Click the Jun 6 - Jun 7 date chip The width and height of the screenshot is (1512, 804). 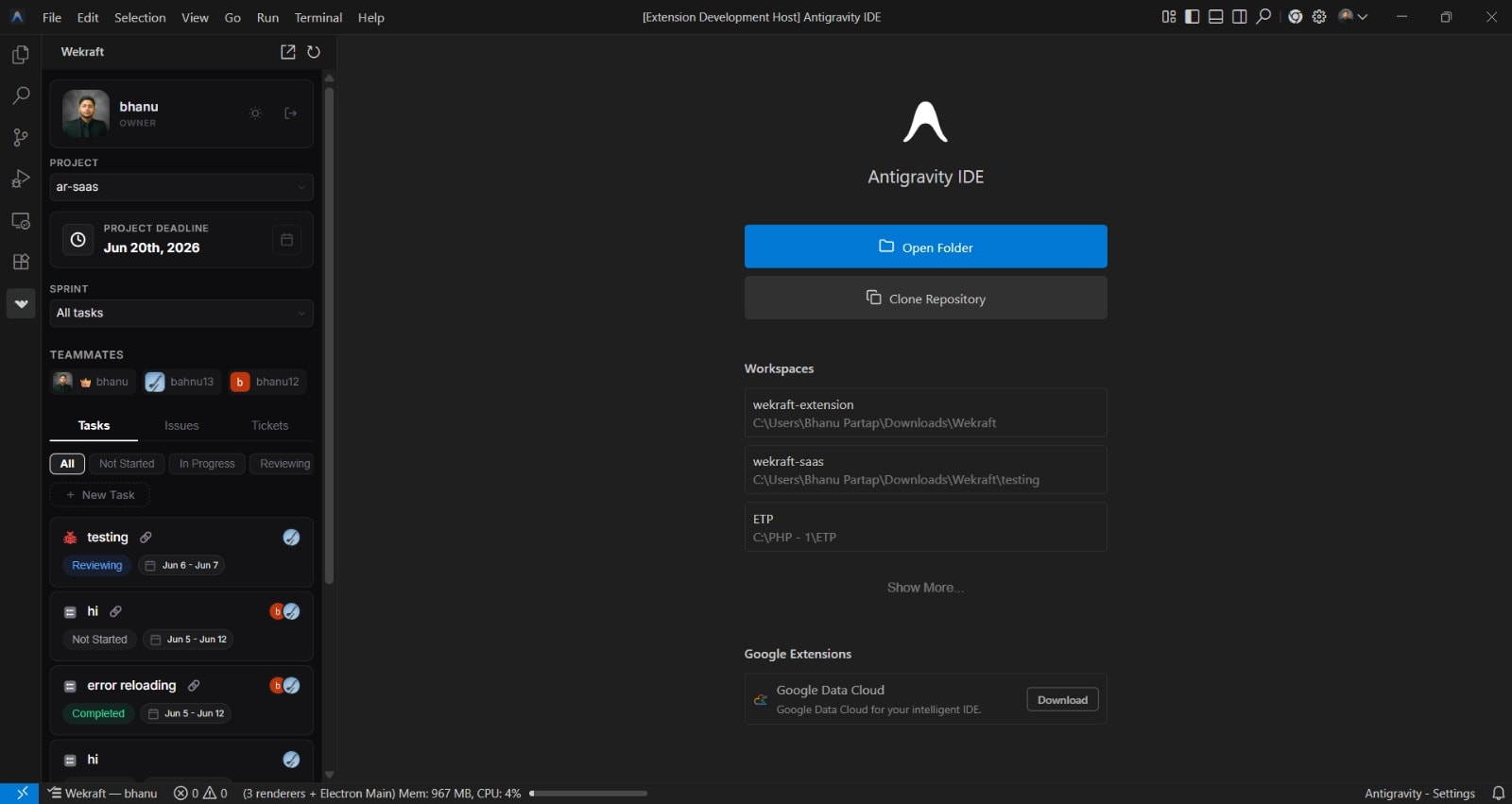coord(181,565)
